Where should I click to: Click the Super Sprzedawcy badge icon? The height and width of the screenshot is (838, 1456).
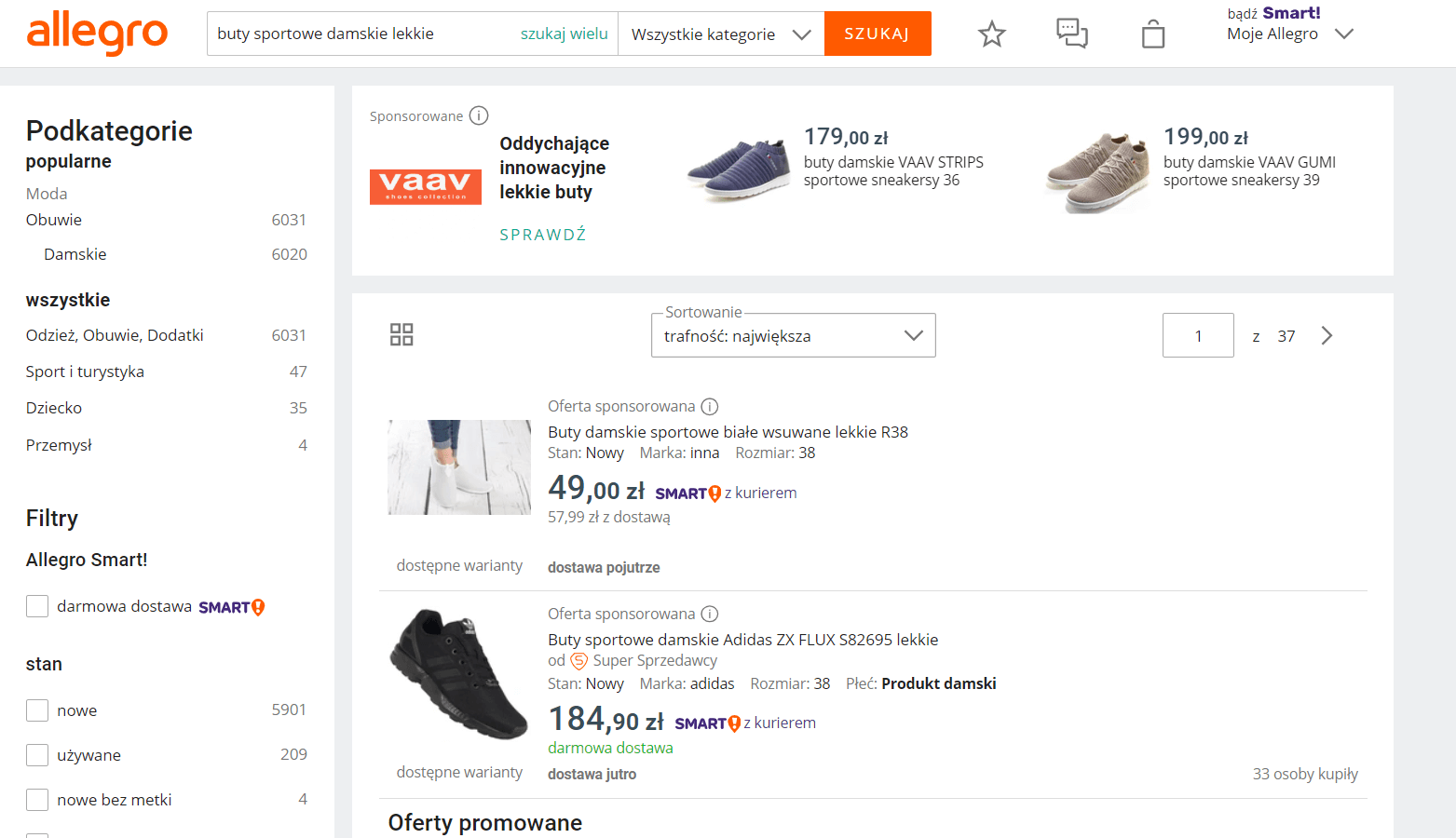click(x=578, y=660)
